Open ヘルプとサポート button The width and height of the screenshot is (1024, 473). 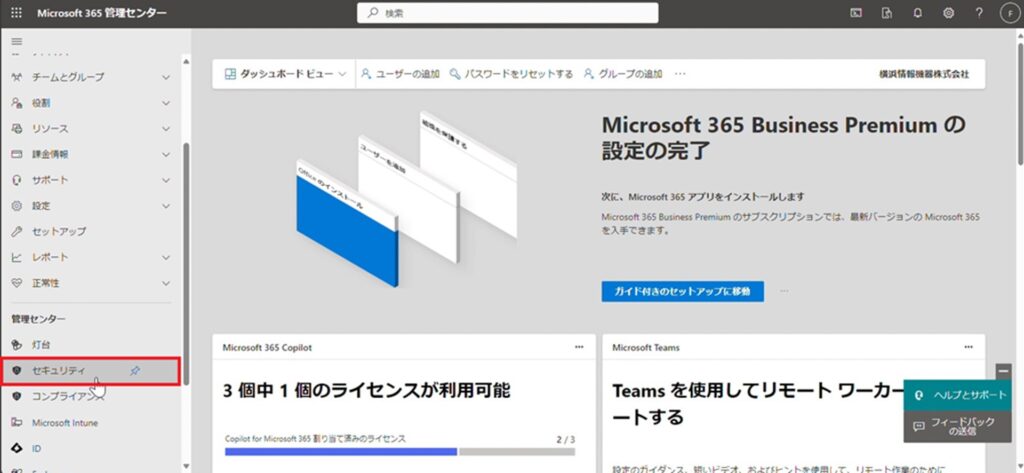pyautogui.click(x=957, y=395)
